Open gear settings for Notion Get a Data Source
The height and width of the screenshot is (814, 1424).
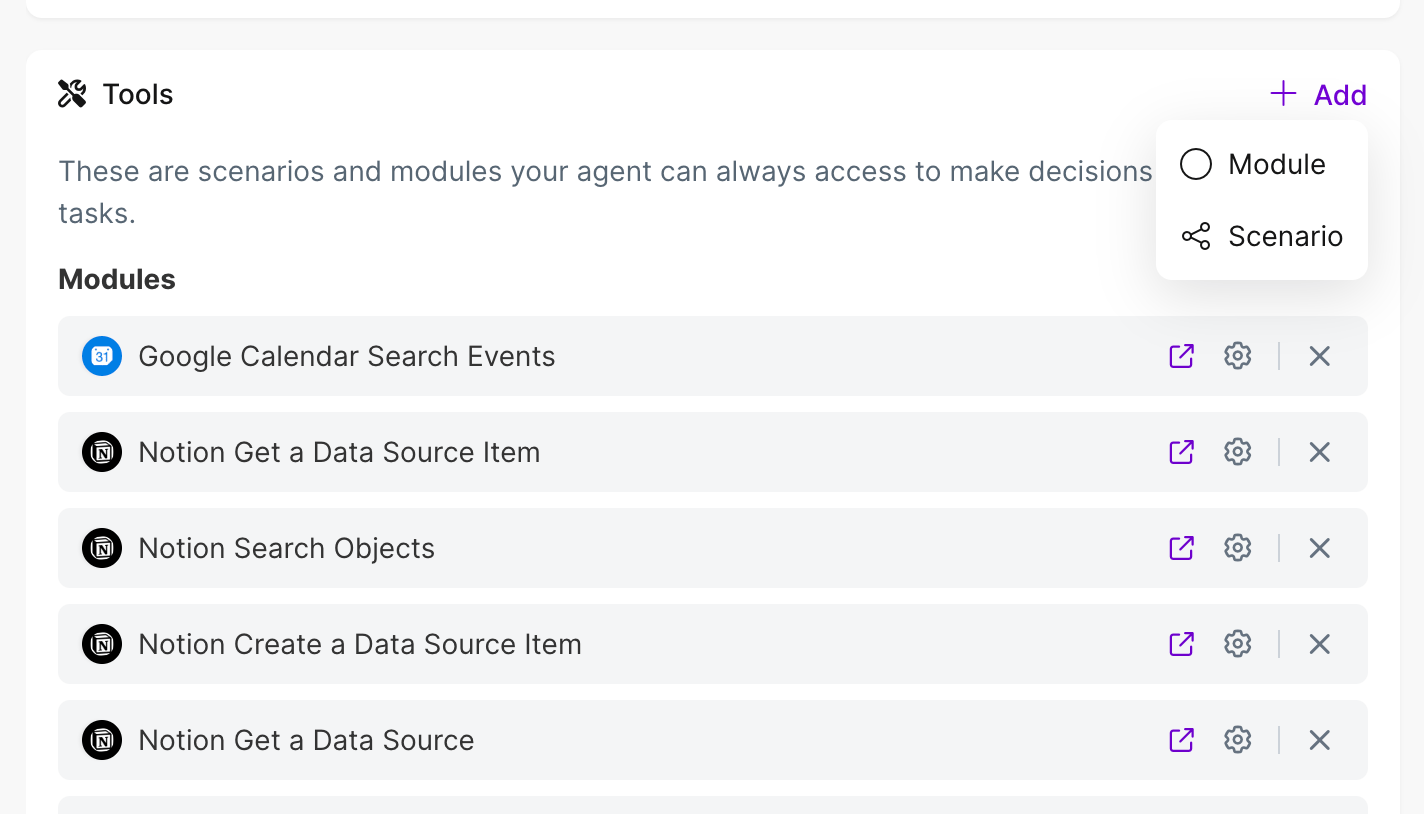point(1238,740)
